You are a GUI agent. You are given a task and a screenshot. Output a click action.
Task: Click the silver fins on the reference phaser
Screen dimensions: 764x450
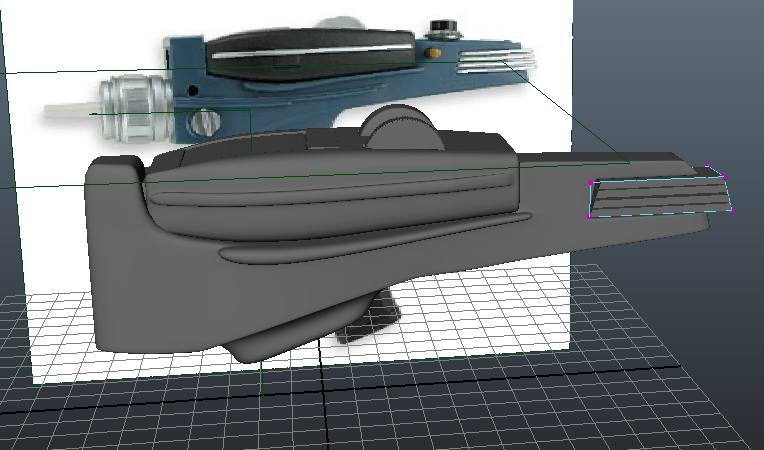coord(496,59)
